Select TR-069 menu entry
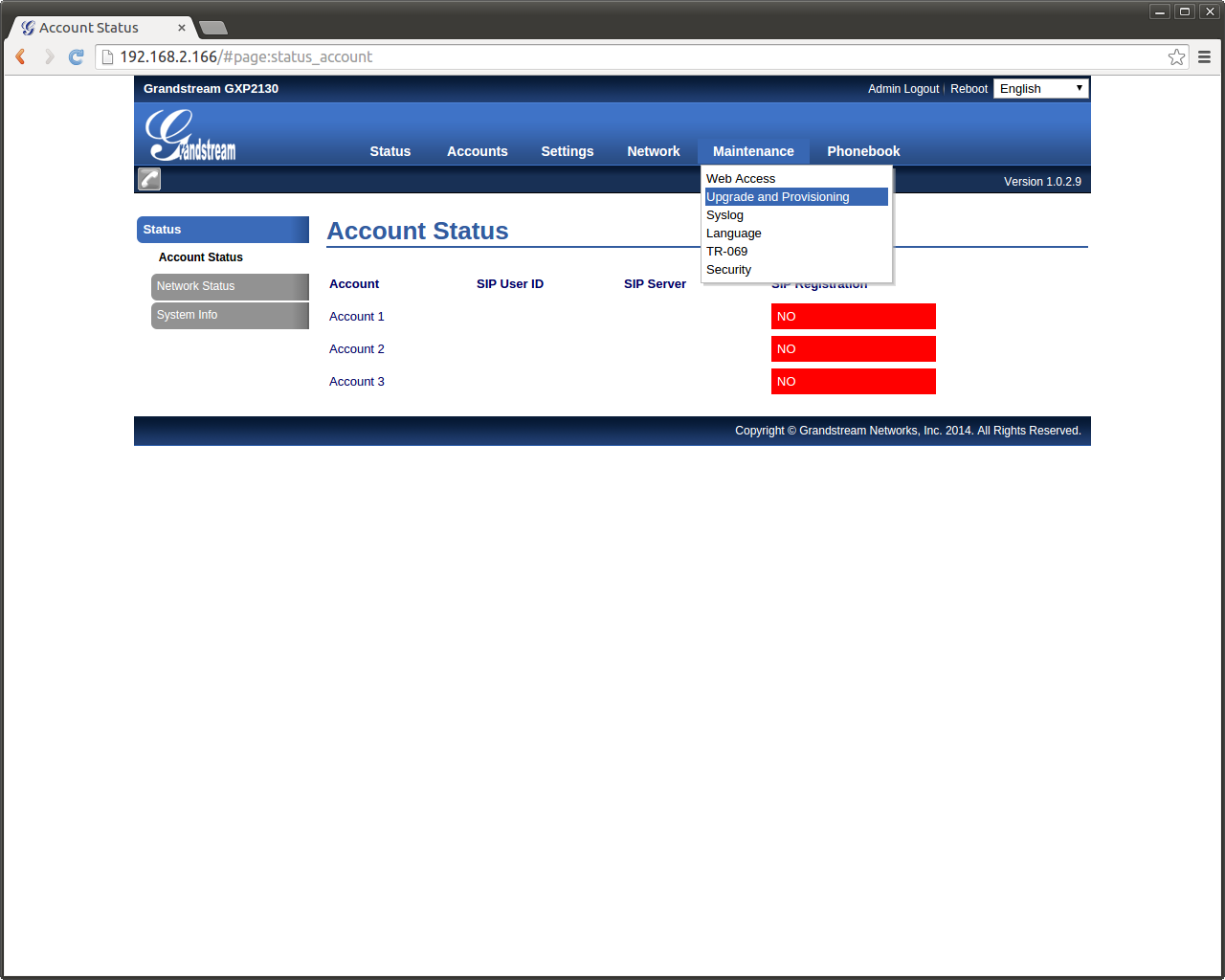Image resolution: width=1225 pixels, height=980 pixels. coord(796,252)
